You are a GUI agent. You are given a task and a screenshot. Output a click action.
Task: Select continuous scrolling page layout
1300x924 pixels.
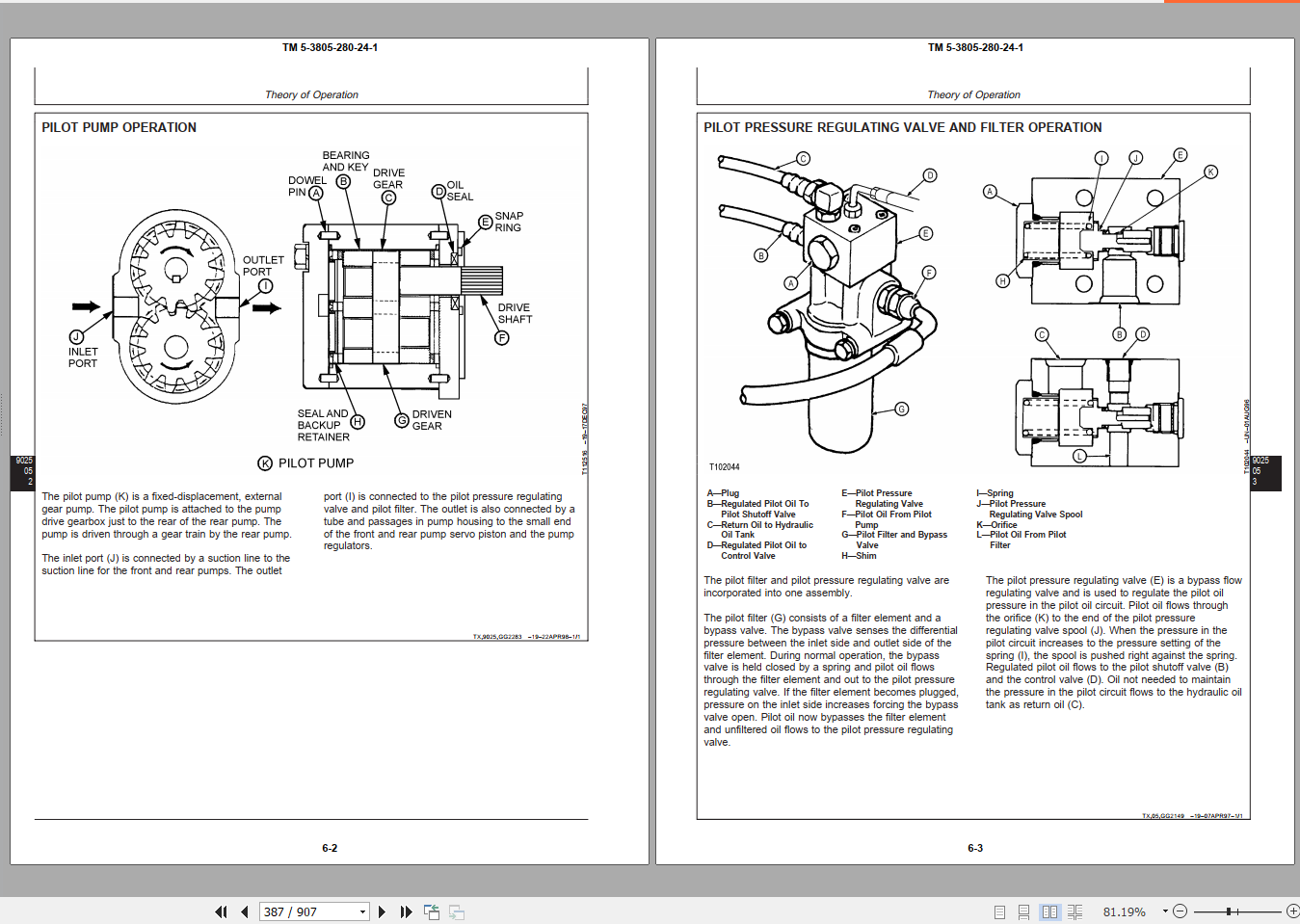[1023, 911]
